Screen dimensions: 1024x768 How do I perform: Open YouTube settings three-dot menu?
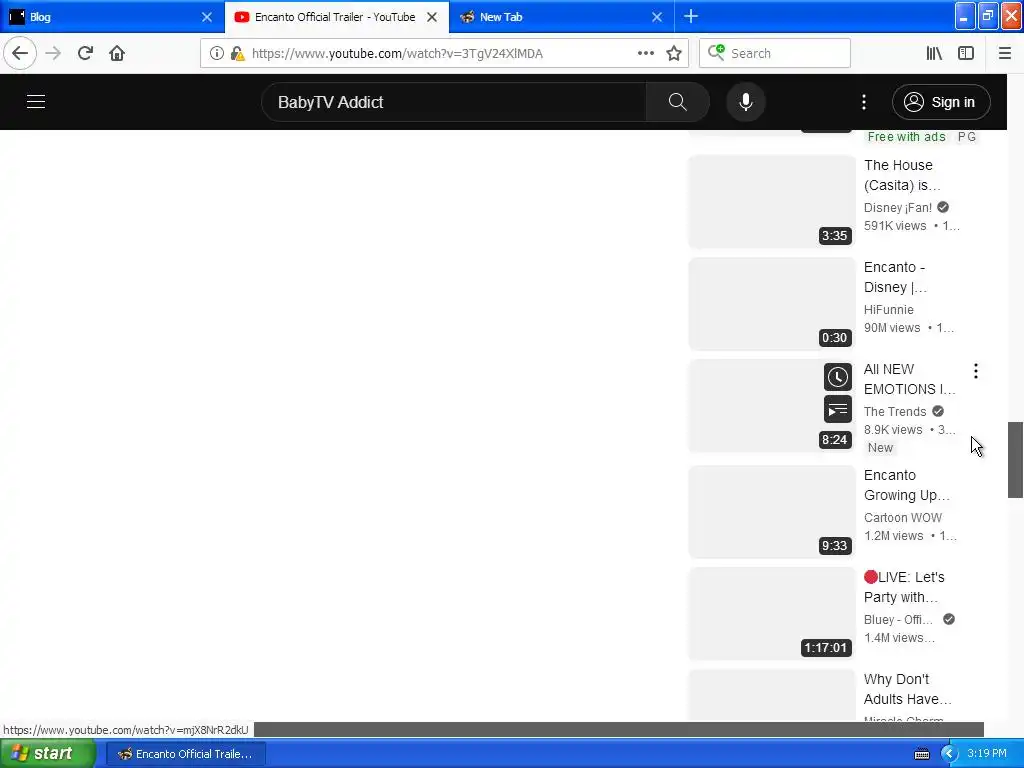coord(864,102)
